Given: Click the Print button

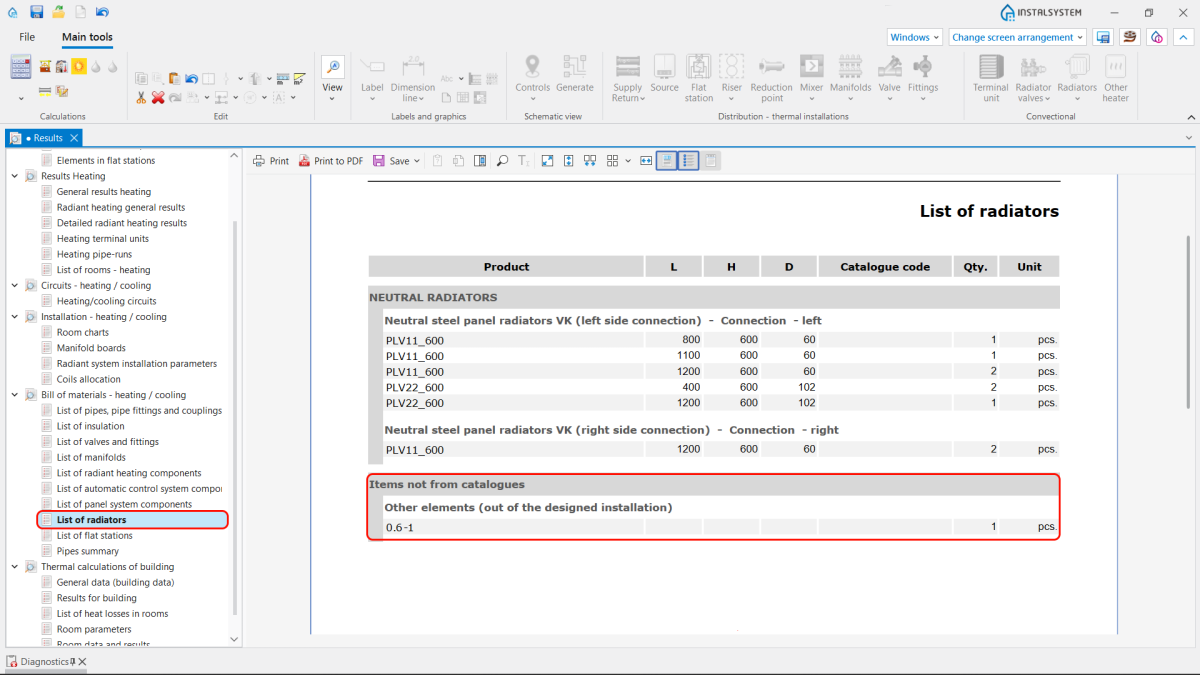Looking at the screenshot, I should pos(271,161).
